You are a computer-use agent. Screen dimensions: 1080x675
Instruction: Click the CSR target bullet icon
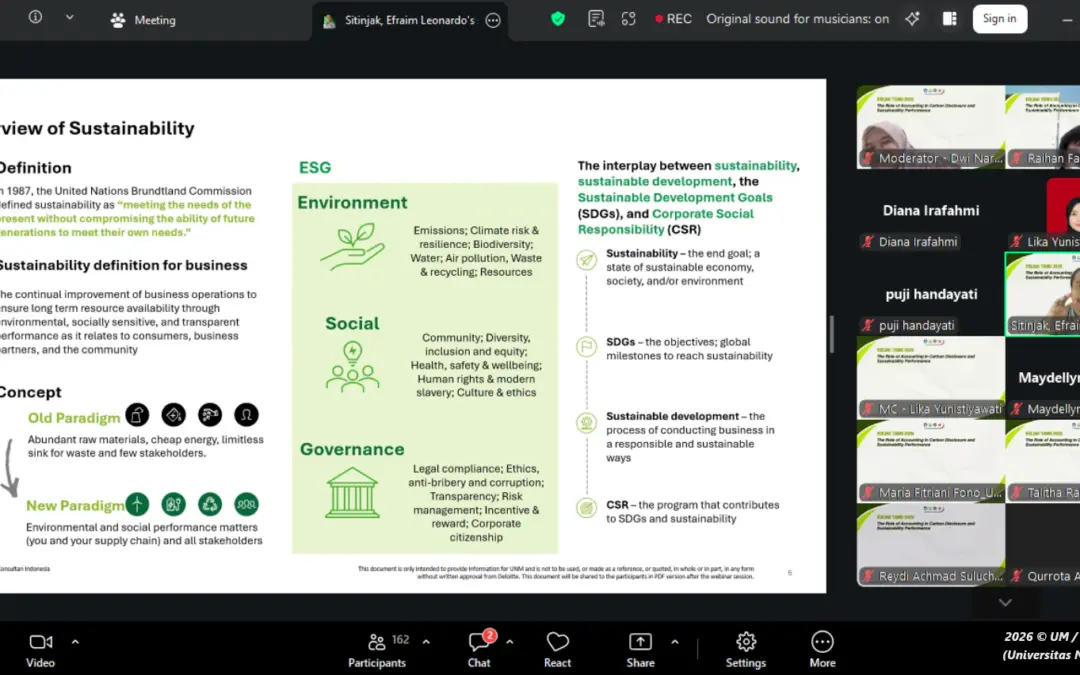[x=586, y=508]
